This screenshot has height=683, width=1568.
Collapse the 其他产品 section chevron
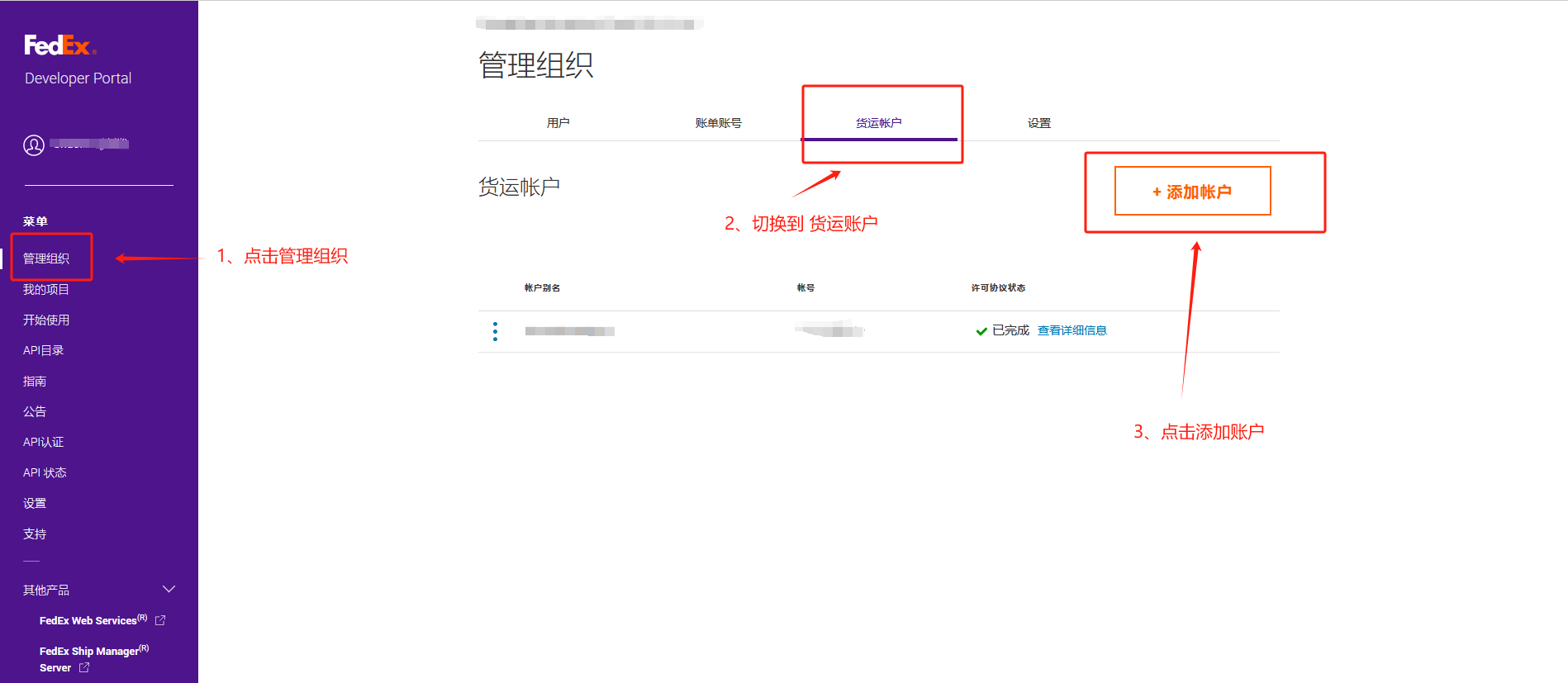tap(169, 589)
